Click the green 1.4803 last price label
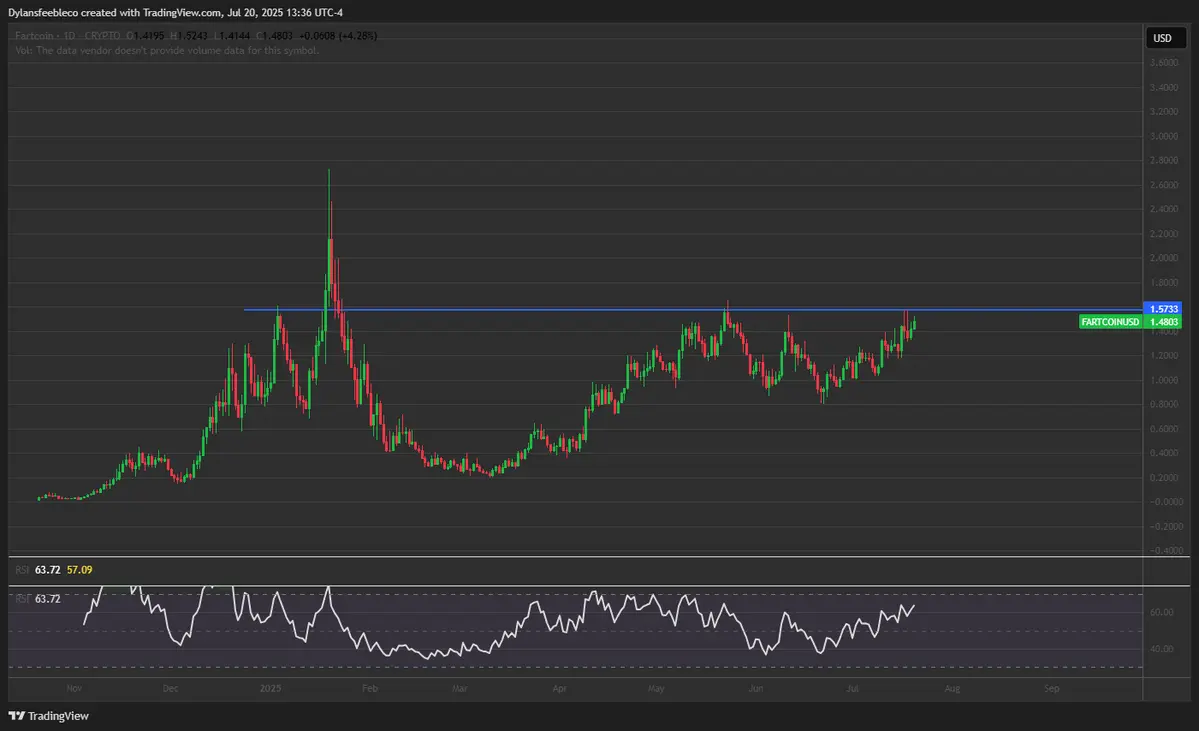Screen dimensions: 1199x731 [1163, 322]
